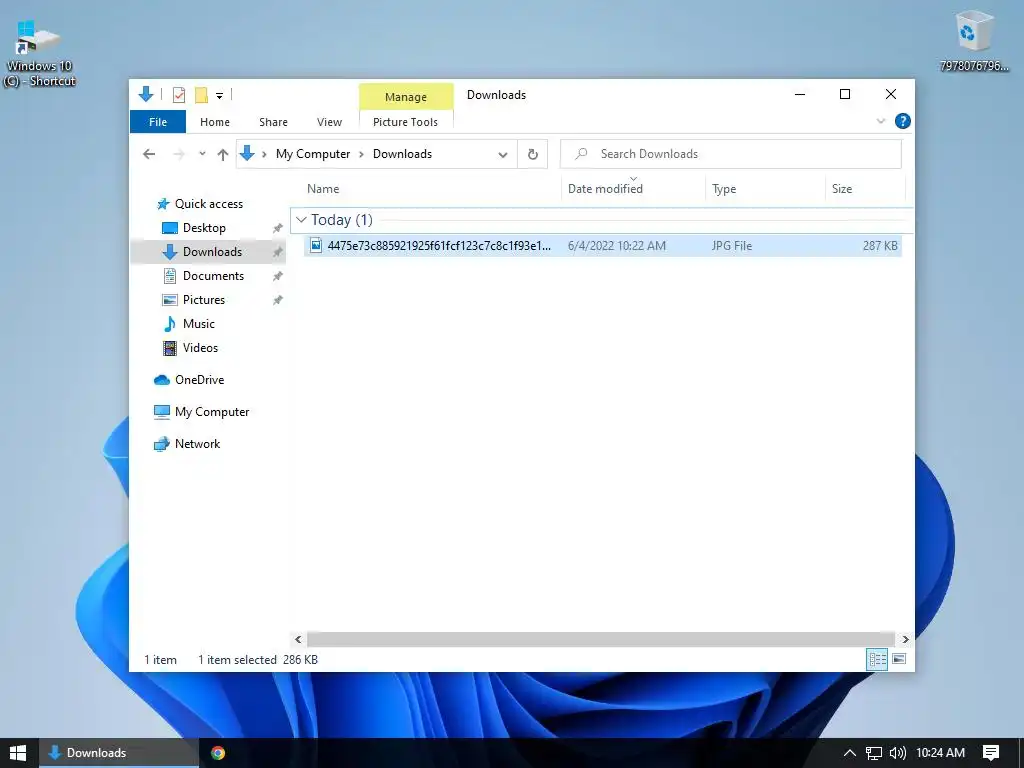This screenshot has width=1024, height=768.
Task: Click the 10:24 AM taskbar clock
Action: (x=940, y=753)
